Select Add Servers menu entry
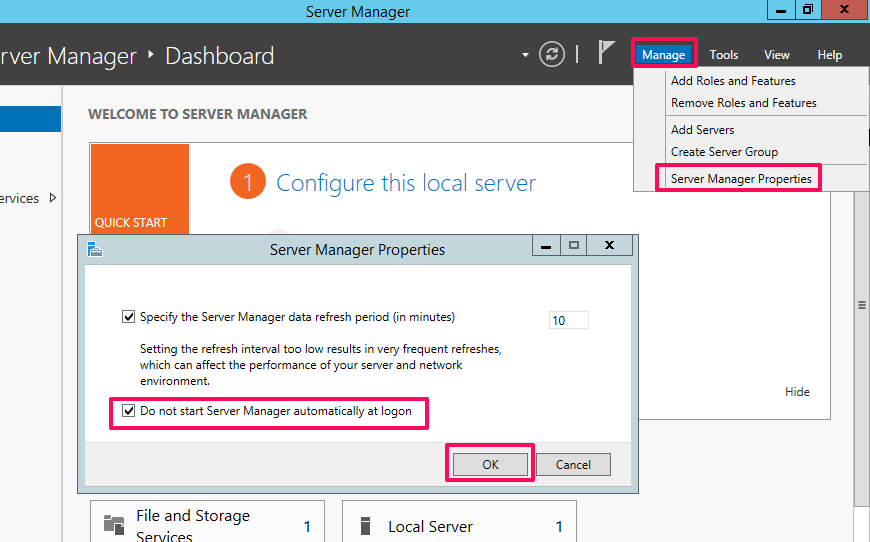 click(702, 130)
